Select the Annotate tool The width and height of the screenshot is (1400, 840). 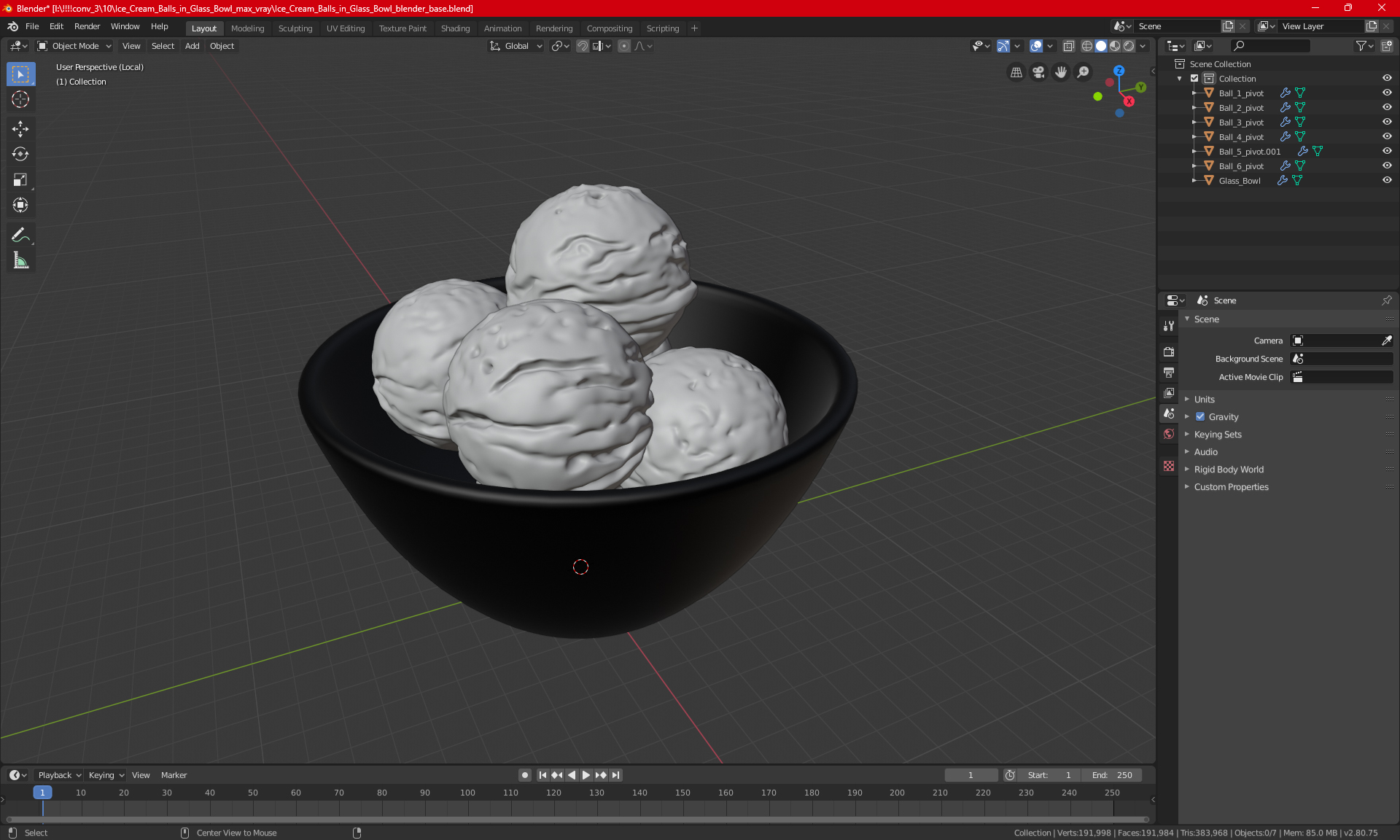tap(20, 235)
